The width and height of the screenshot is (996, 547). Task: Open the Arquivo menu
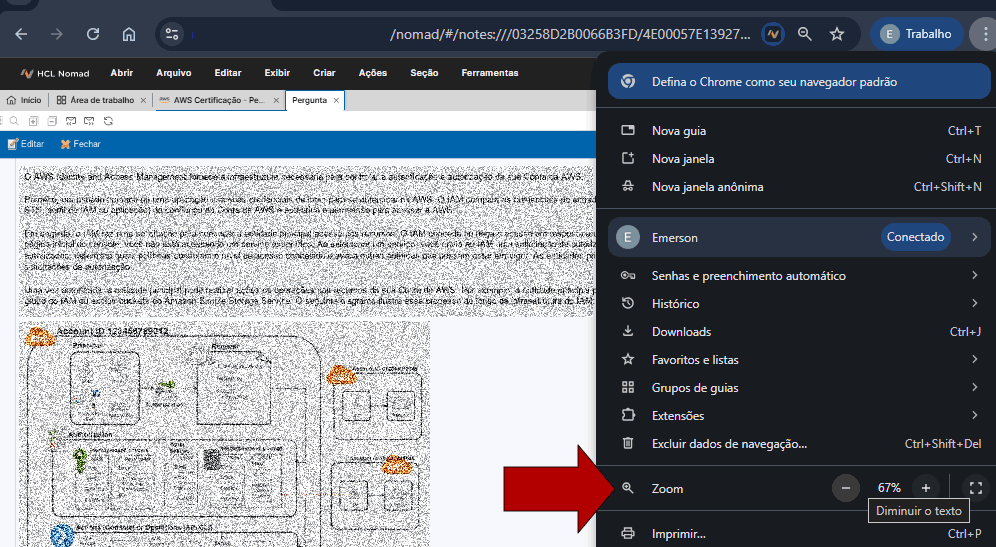[x=173, y=73]
